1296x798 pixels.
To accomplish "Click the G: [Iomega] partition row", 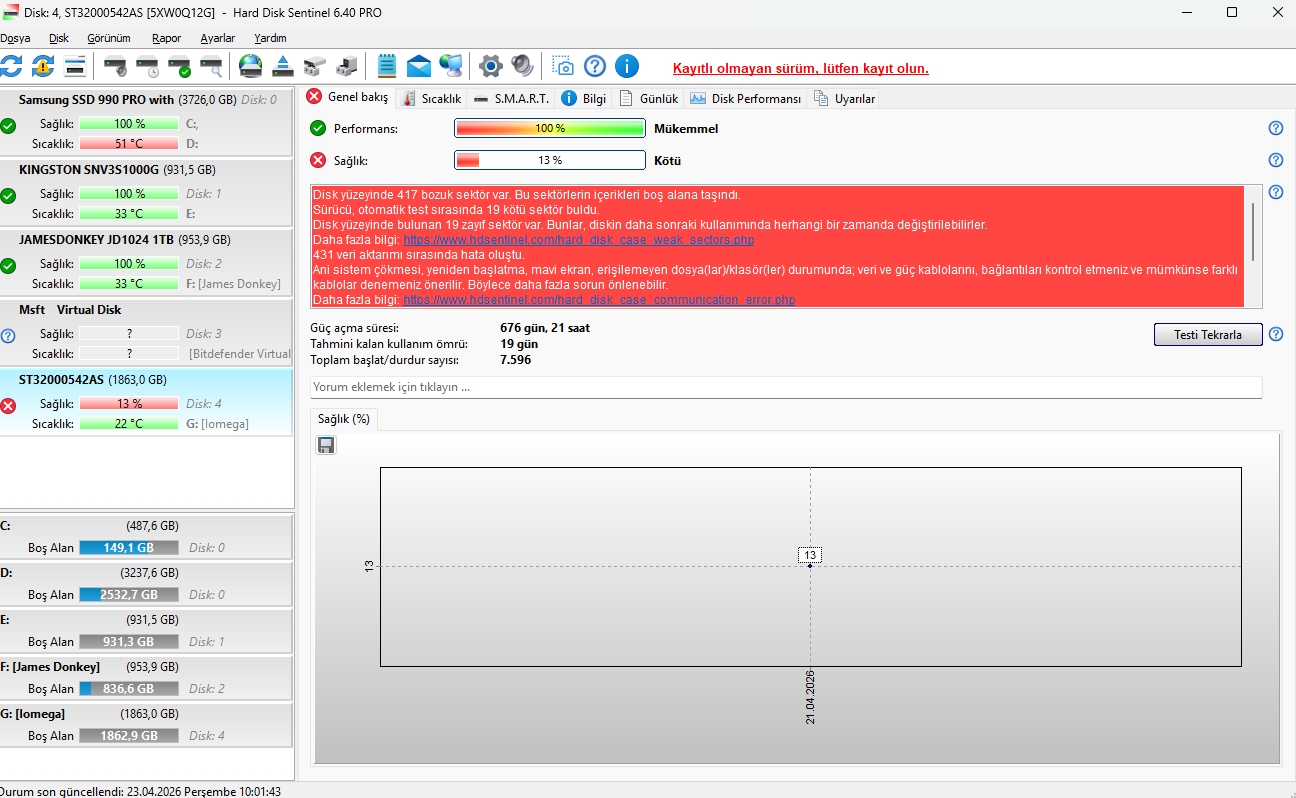I will coord(147,725).
